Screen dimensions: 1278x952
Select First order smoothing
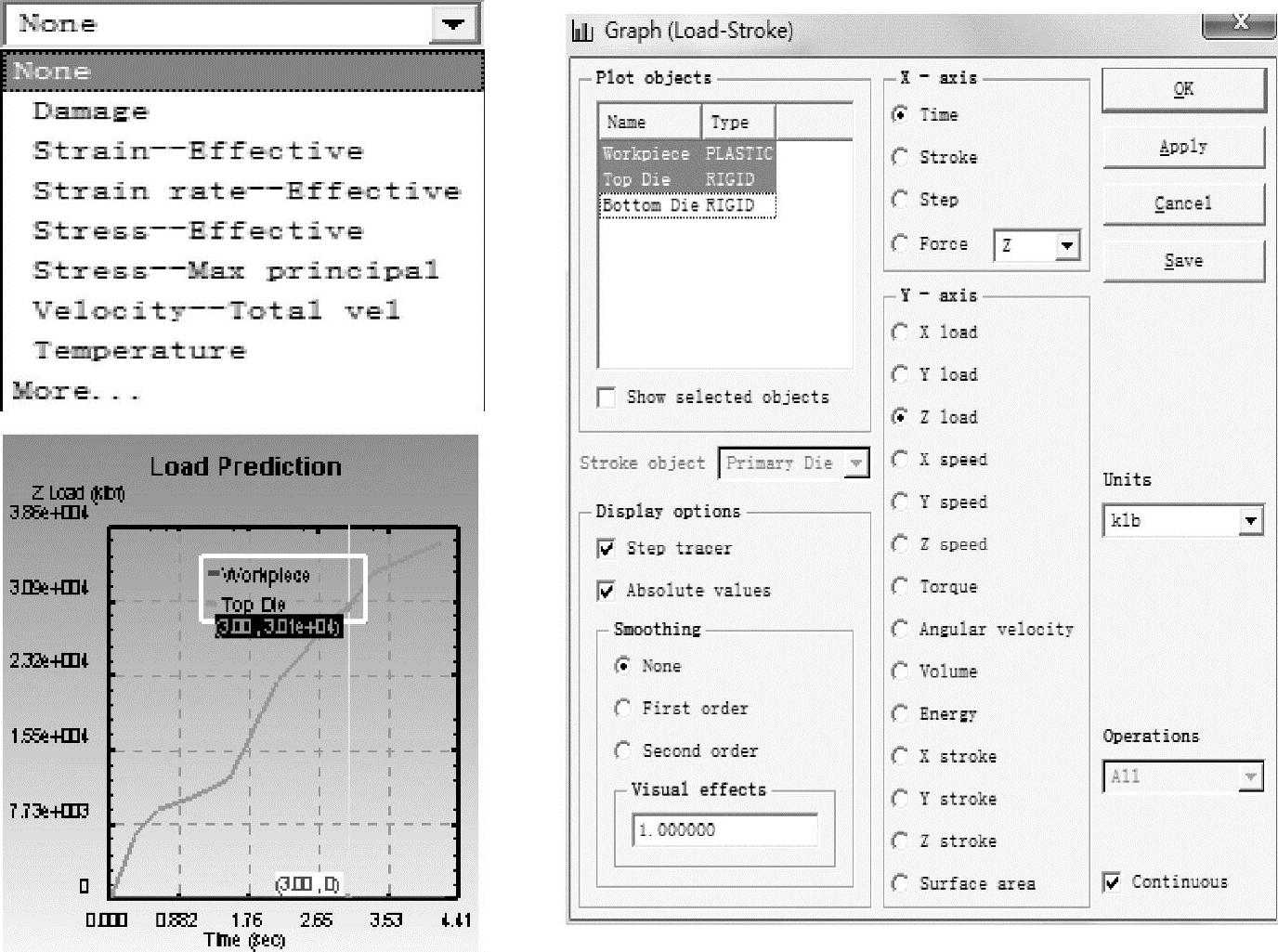coord(623,709)
